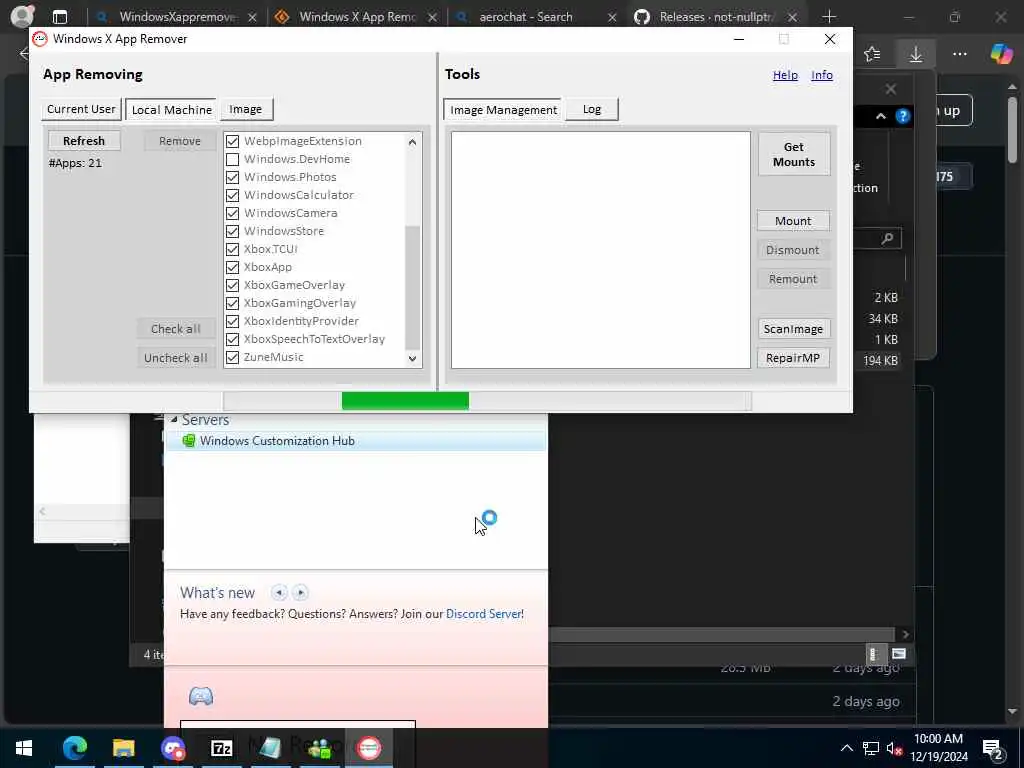Click the File Explorer search magnifier icon
This screenshot has width=1024, height=768.
tap(887, 239)
